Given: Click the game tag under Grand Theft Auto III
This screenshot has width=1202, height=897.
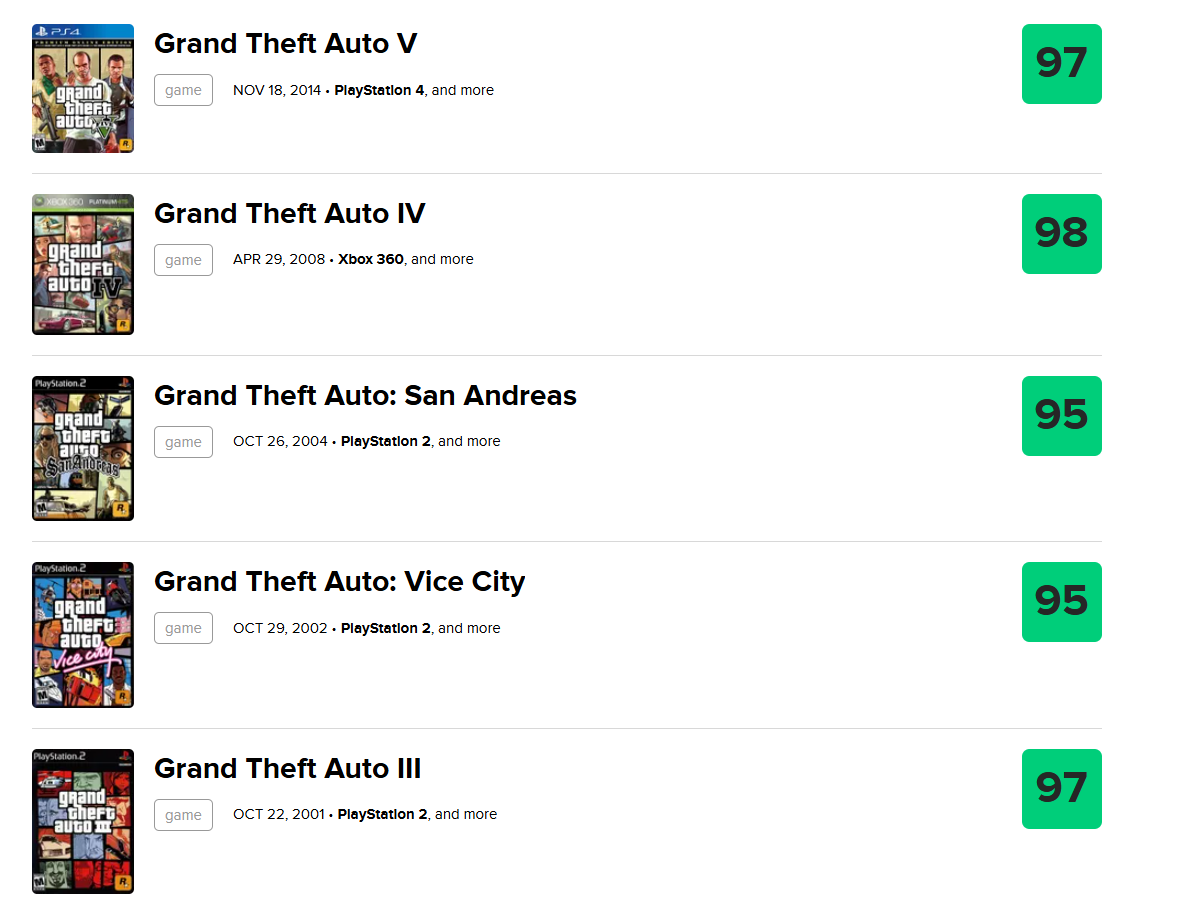Looking at the screenshot, I should [183, 815].
